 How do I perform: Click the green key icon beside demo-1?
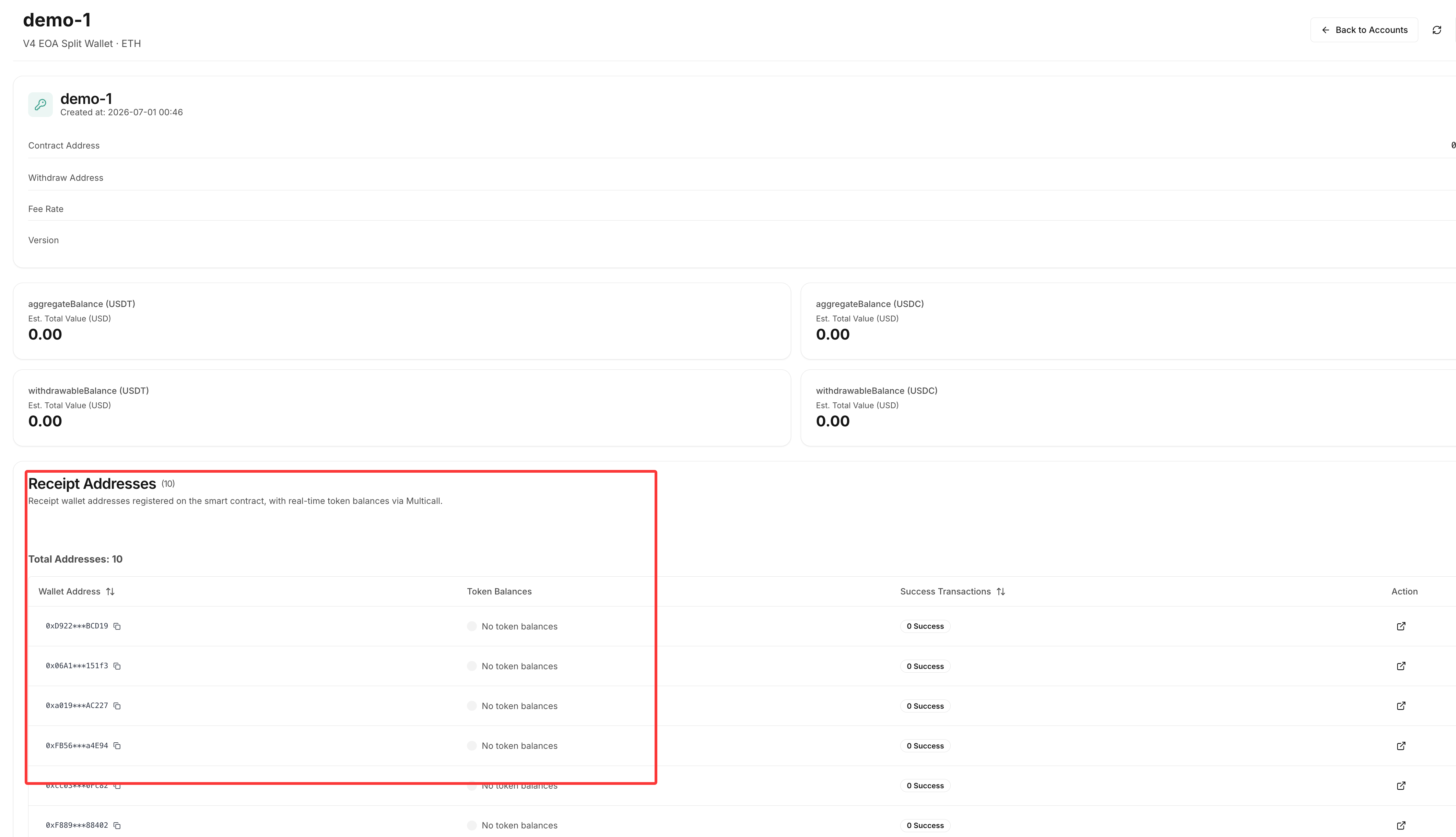[x=40, y=105]
